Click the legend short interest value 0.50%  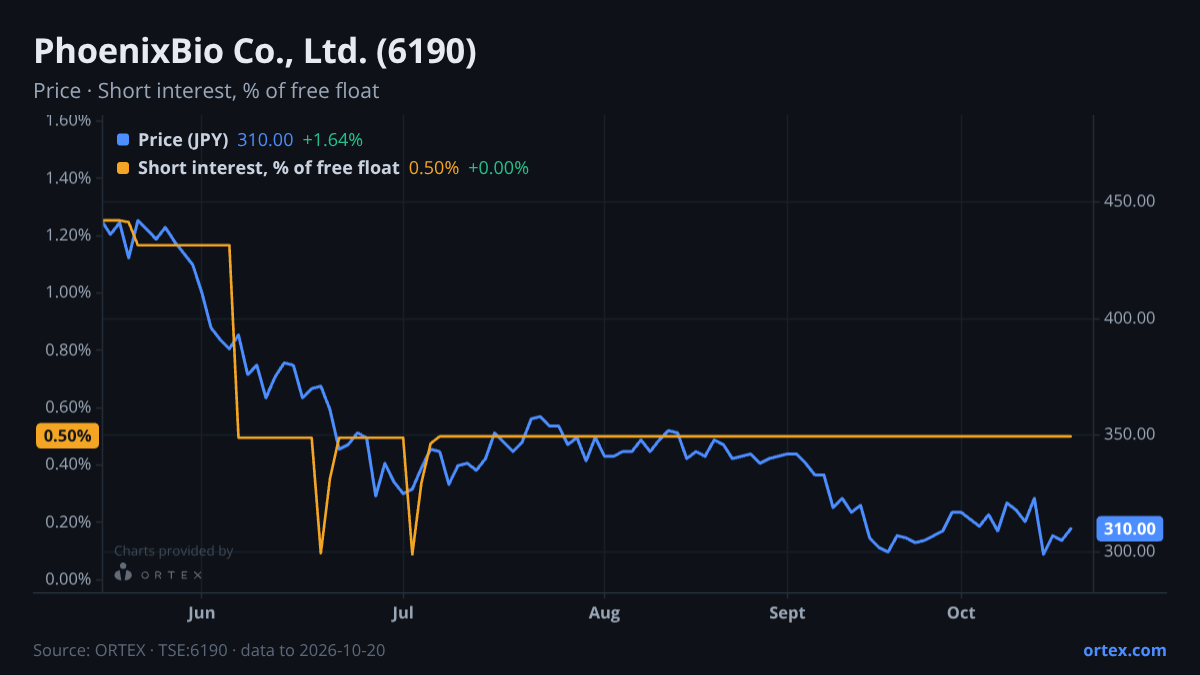tap(433, 168)
